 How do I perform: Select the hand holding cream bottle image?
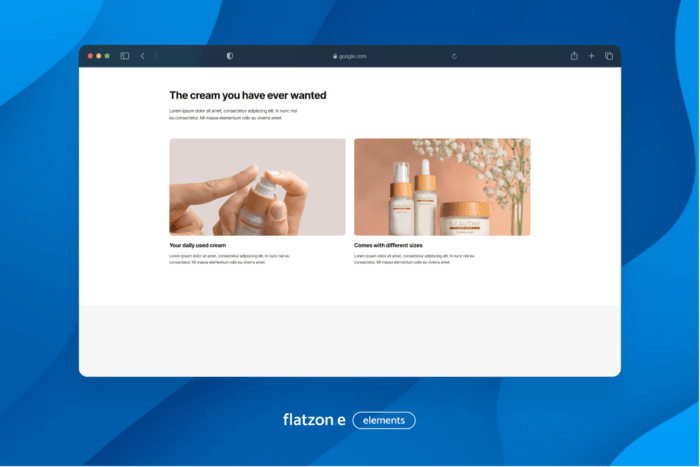257,187
